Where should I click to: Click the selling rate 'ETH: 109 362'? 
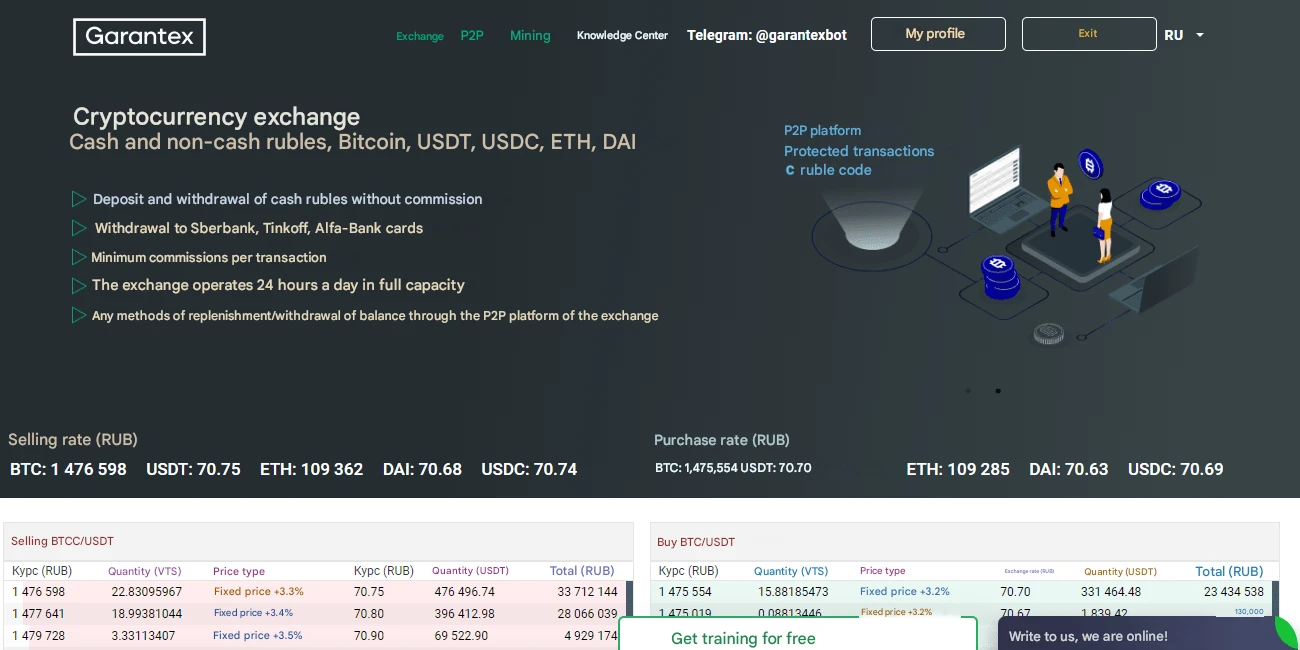click(311, 469)
